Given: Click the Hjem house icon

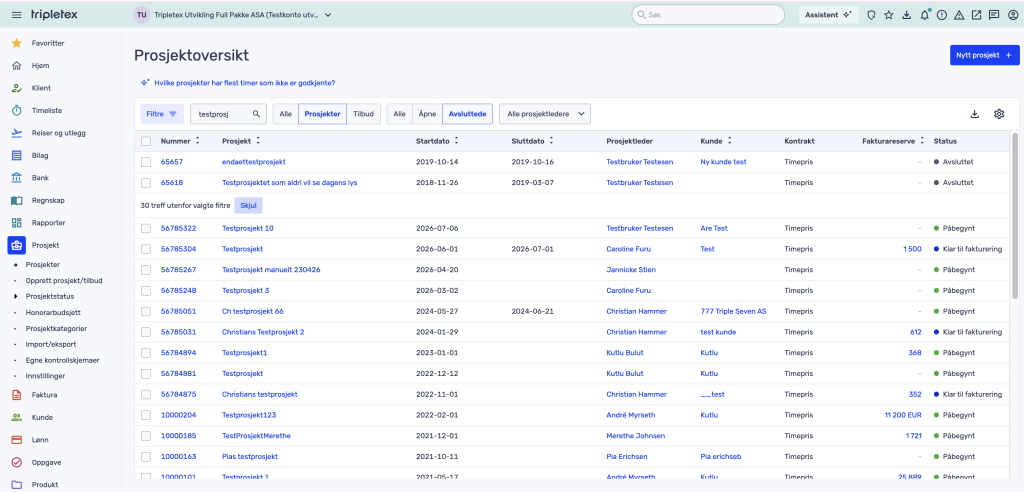Looking at the screenshot, I should (x=17, y=65).
